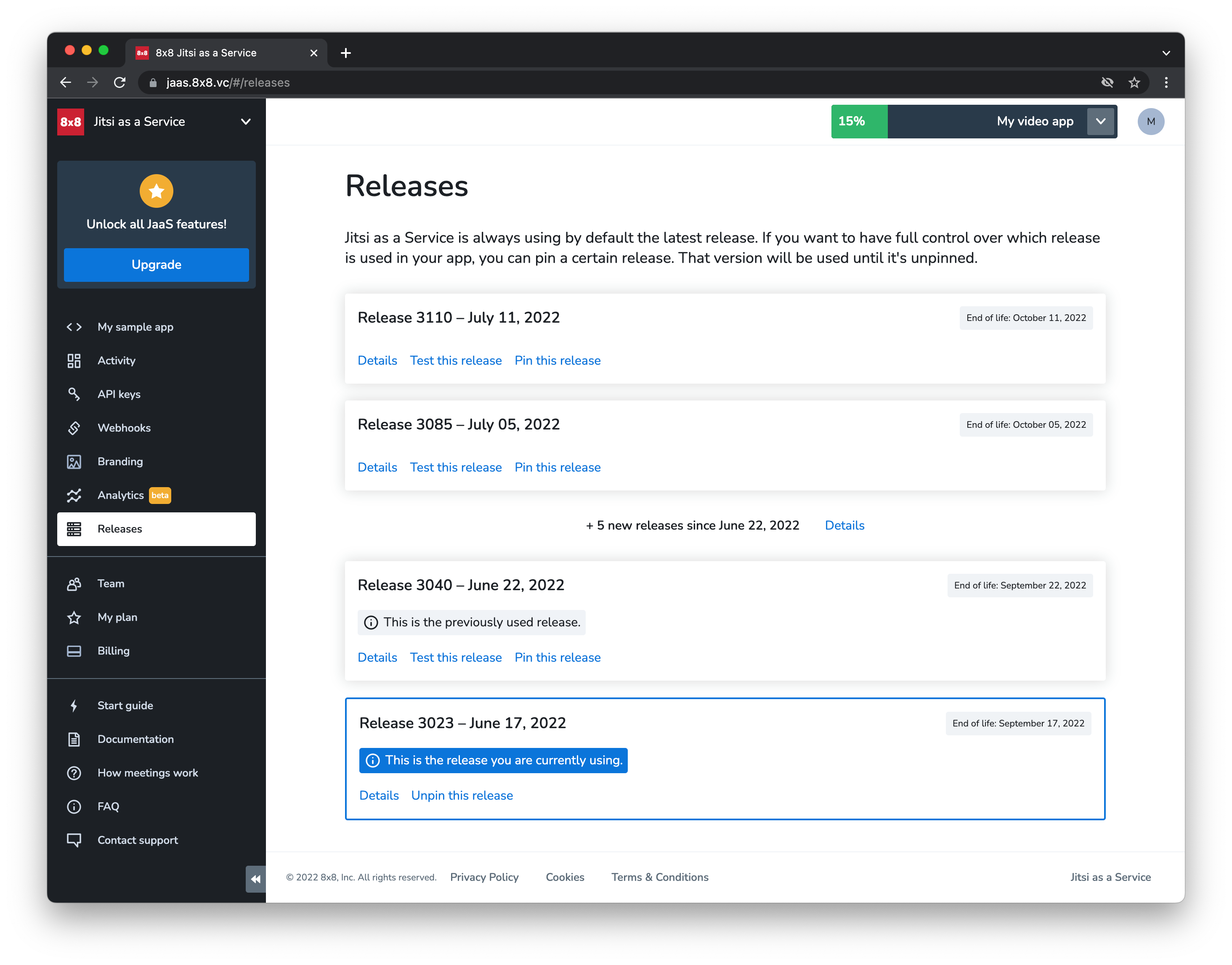Contact support via sidebar
The image size is (1232, 965).
pos(137,840)
